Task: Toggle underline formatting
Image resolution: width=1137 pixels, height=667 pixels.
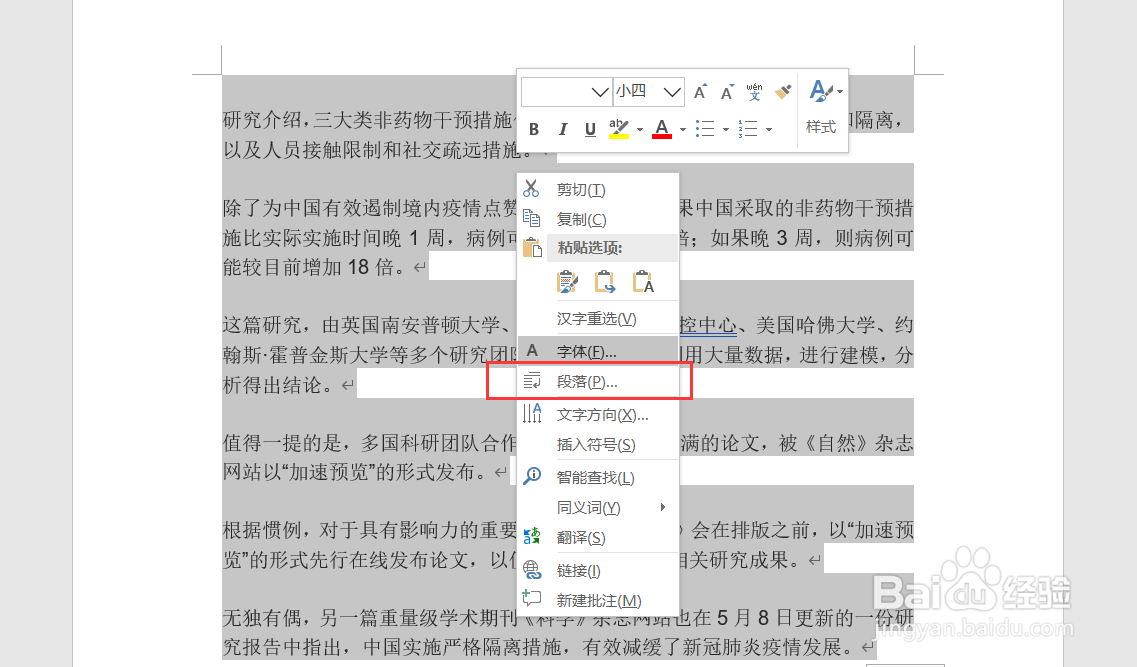Action: click(590, 127)
